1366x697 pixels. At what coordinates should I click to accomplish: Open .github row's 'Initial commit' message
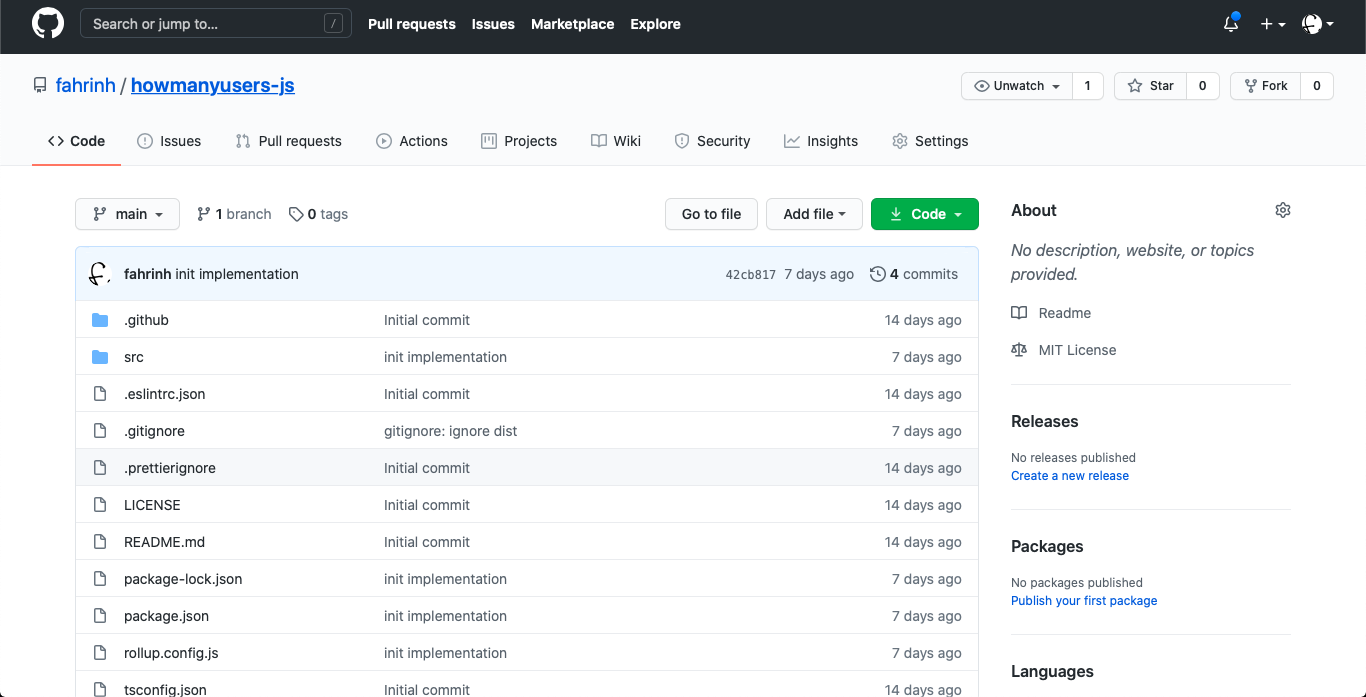pos(427,320)
